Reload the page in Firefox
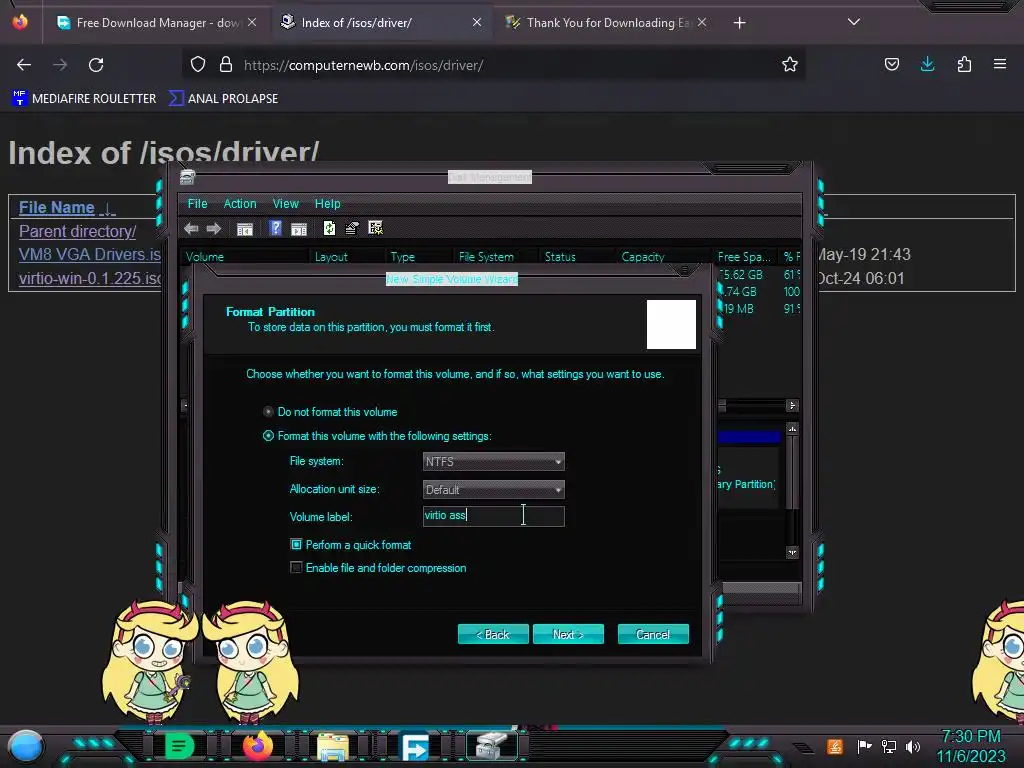 coord(96,65)
